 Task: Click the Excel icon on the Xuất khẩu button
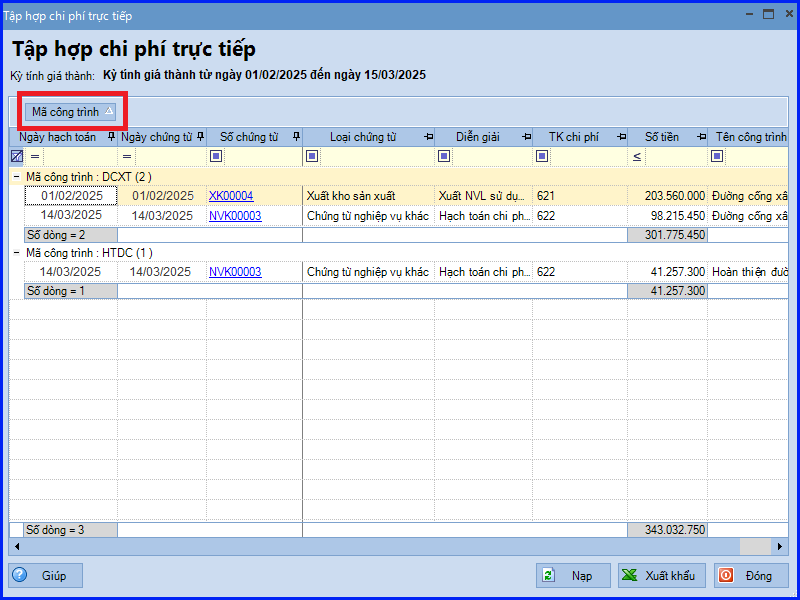pyautogui.click(x=630, y=575)
